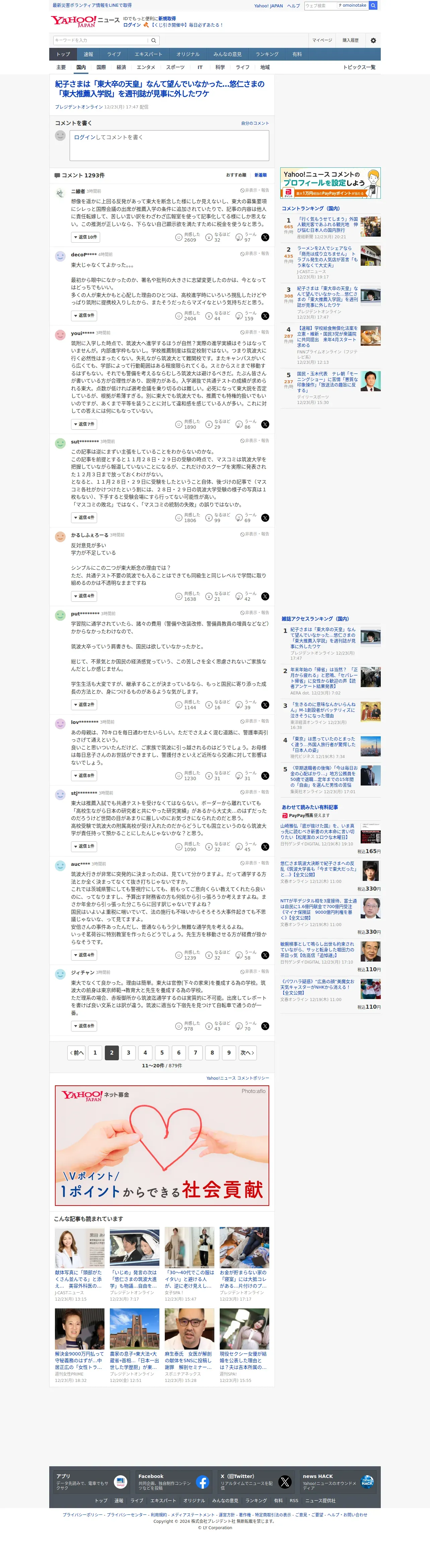
Task: Expand 返信4件 under sut********'s comment
Action: click(84, 517)
